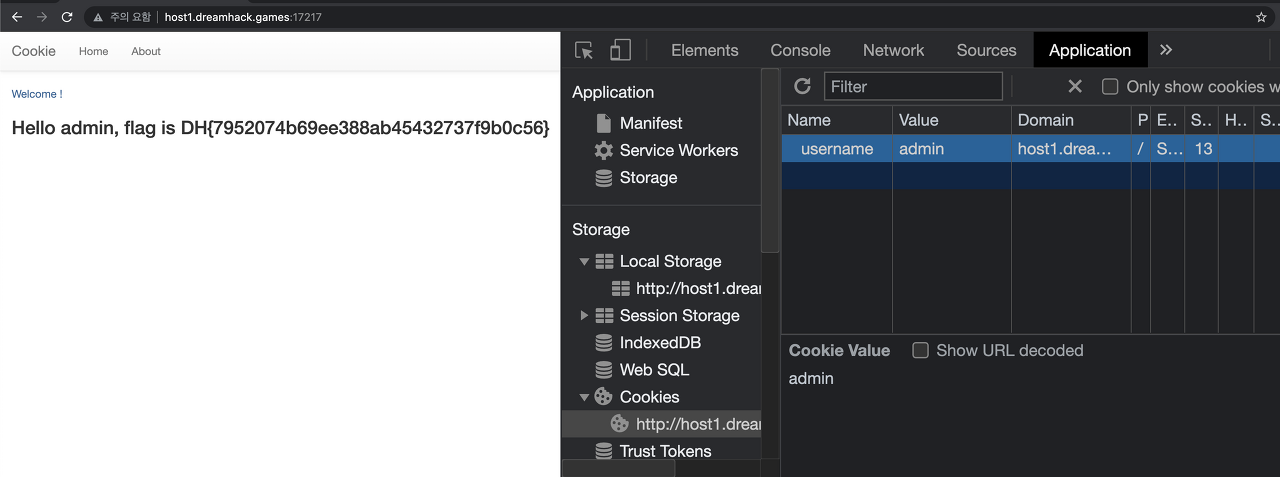Toggle the device toolbar icon
This screenshot has width=1280, height=477.
(x=620, y=50)
